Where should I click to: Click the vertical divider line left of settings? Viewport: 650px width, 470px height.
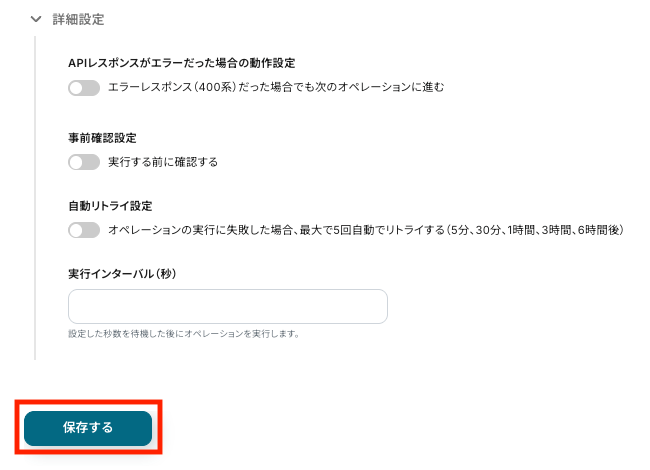(x=35, y=200)
